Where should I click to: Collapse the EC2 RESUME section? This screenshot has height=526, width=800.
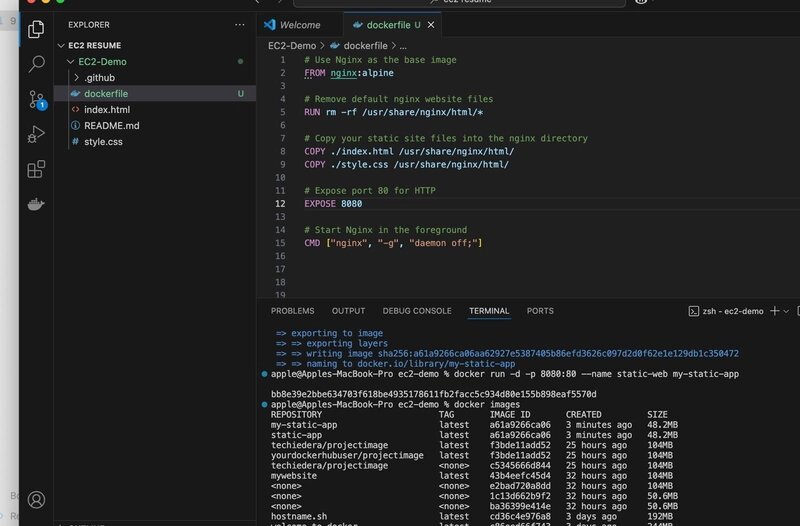(x=94, y=45)
